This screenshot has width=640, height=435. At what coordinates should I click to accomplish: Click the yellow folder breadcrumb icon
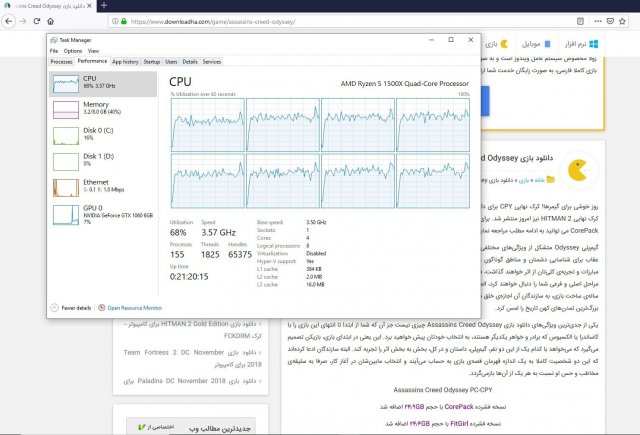point(551,180)
